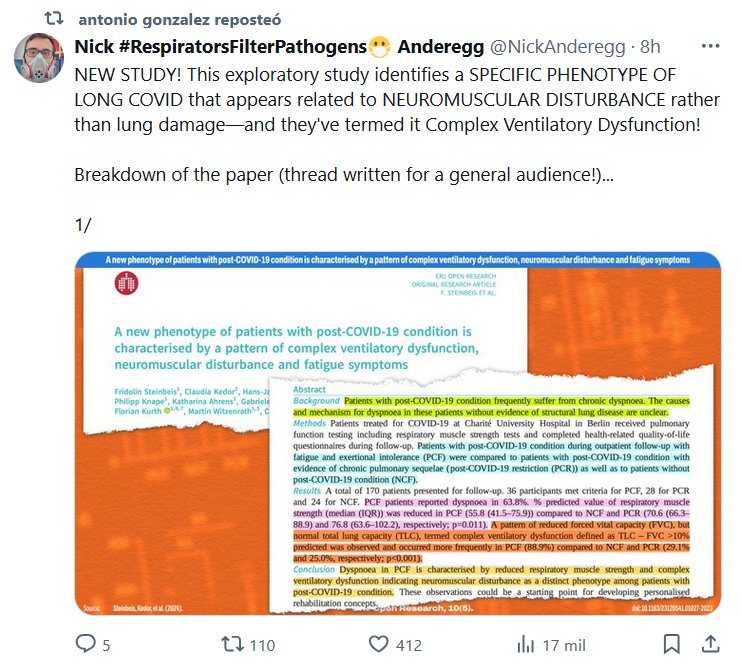This screenshot has width=742, height=666.
Task: Open the attached study abstract image
Action: click(x=398, y=433)
